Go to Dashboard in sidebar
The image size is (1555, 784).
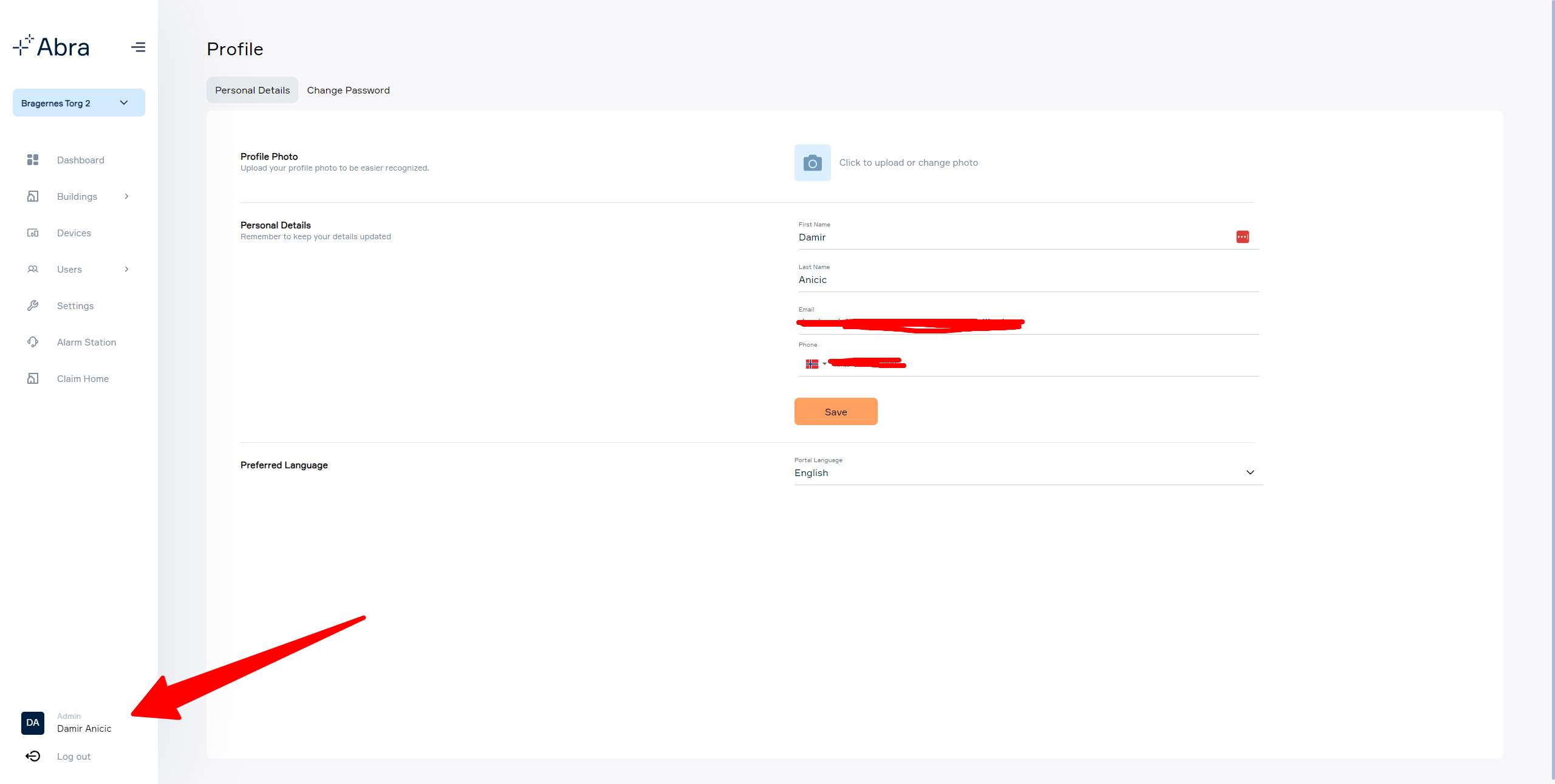(x=81, y=160)
